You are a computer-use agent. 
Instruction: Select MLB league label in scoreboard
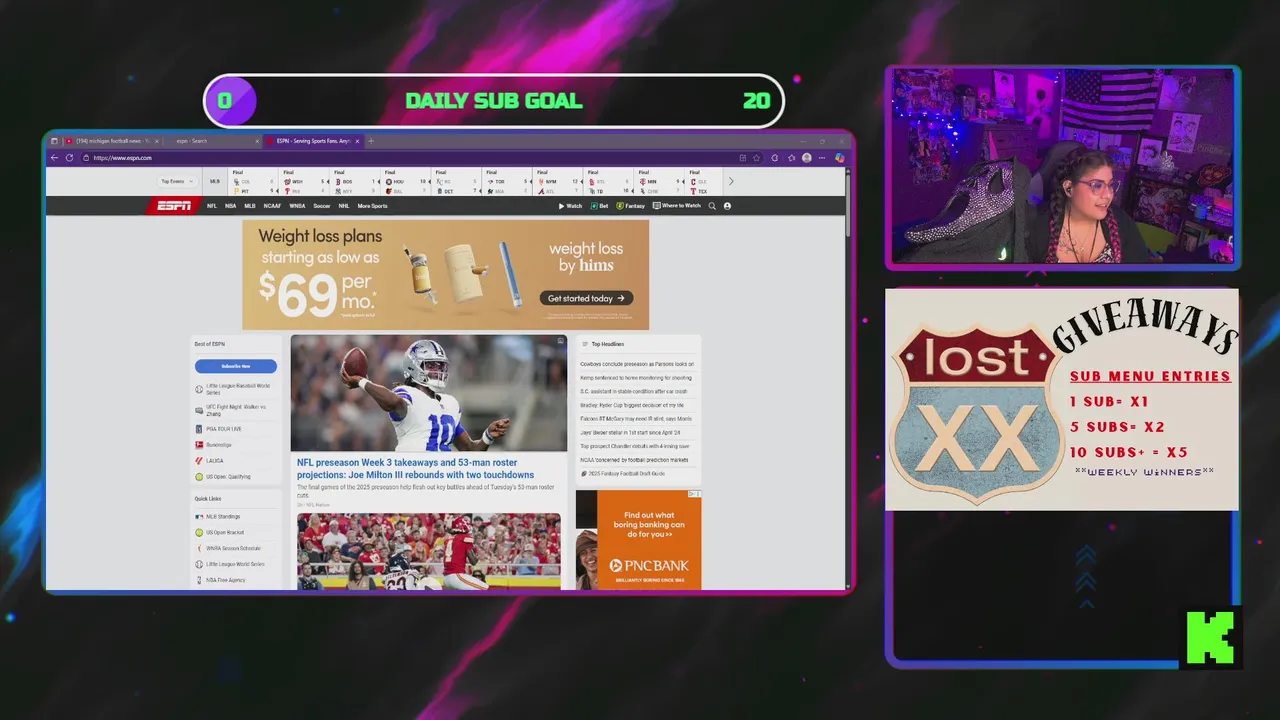(214, 181)
